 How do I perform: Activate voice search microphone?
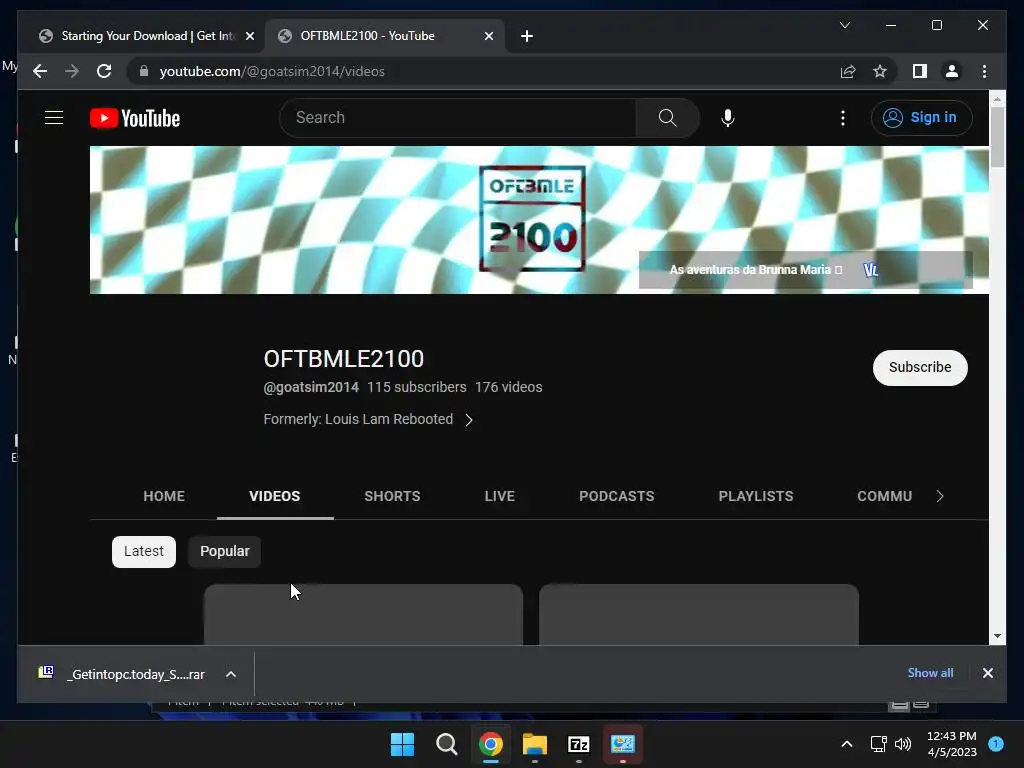[x=728, y=118]
